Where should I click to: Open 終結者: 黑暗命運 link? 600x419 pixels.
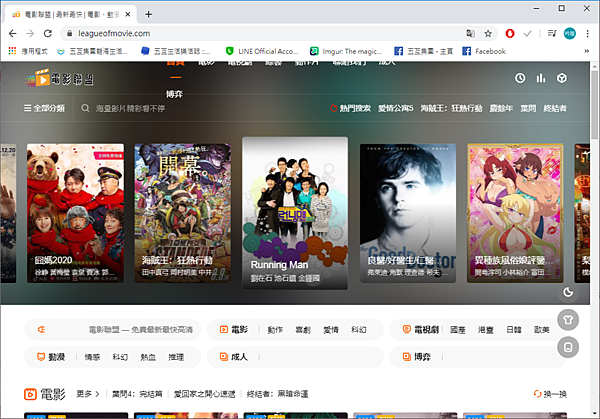pyautogui.click(x=277, y=394)
